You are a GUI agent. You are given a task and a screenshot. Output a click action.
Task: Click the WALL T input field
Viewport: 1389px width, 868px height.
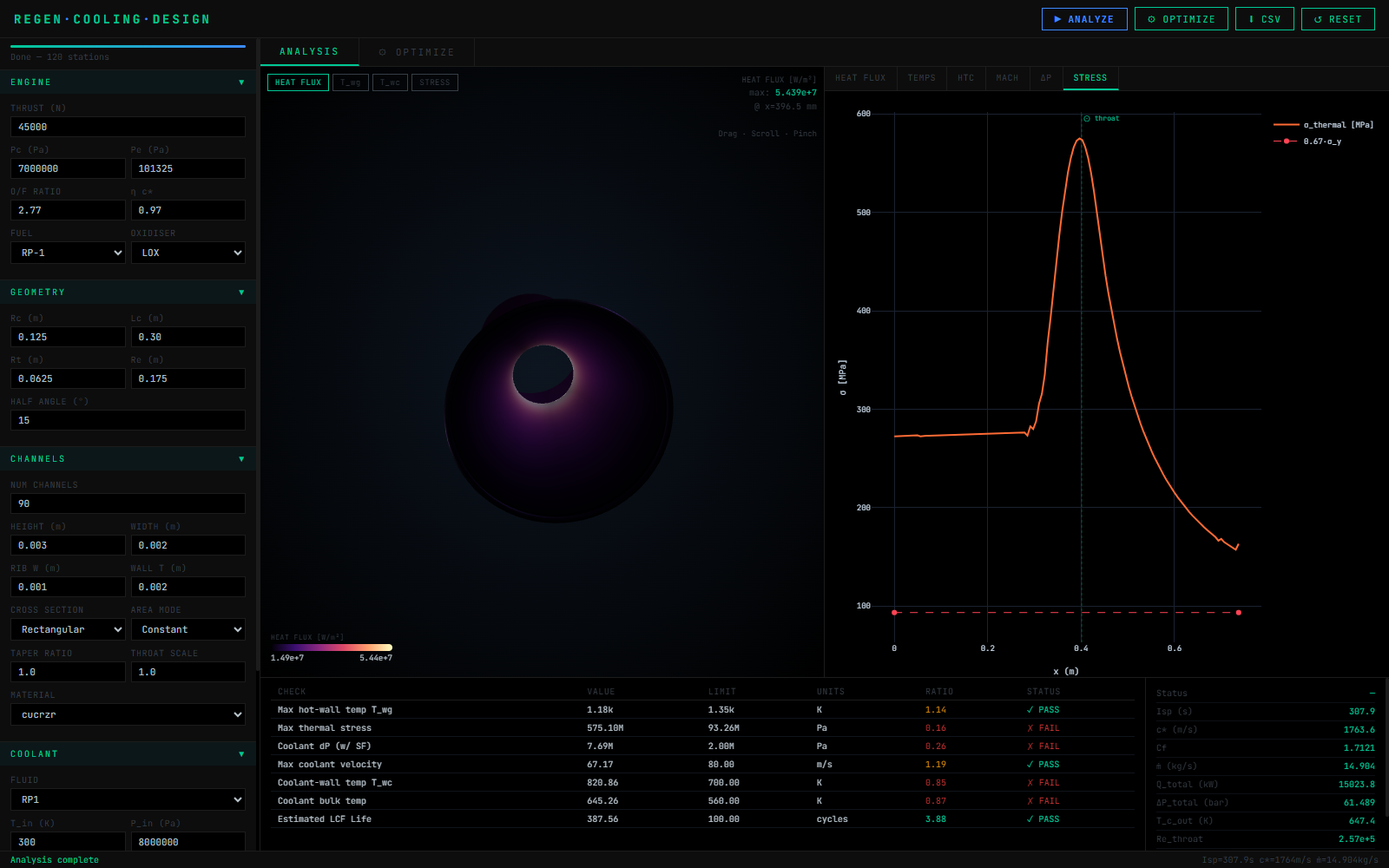(188, 587)
